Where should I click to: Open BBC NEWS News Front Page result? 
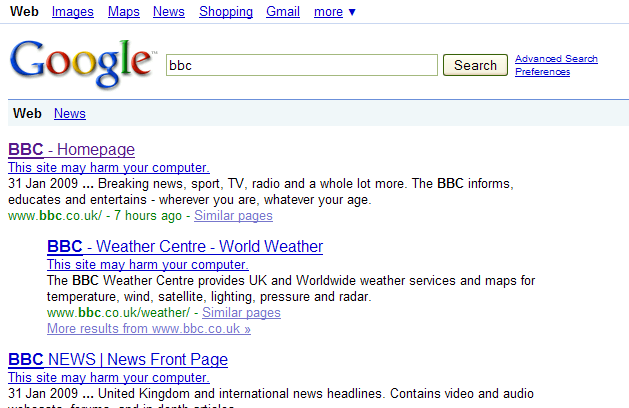pyautogui.click(x=118, y=359)
